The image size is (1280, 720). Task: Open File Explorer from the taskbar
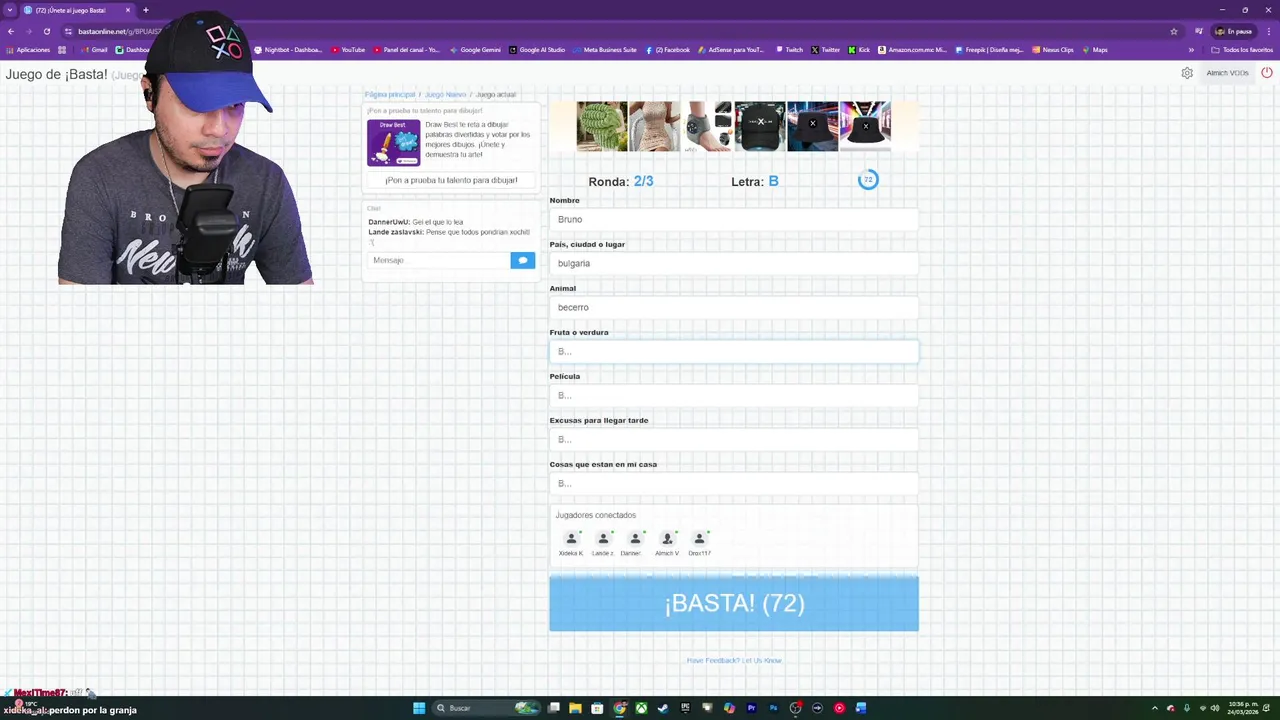coord(575,708)
